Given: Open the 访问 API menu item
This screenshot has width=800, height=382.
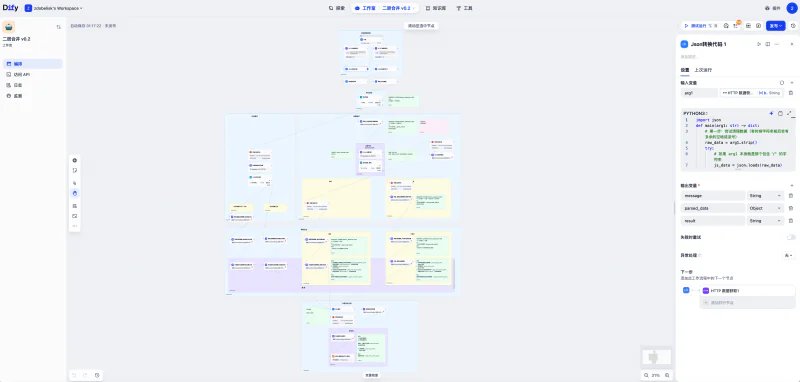Looking at the screenshot, I should pyautogui.click(x=33, y=74).
